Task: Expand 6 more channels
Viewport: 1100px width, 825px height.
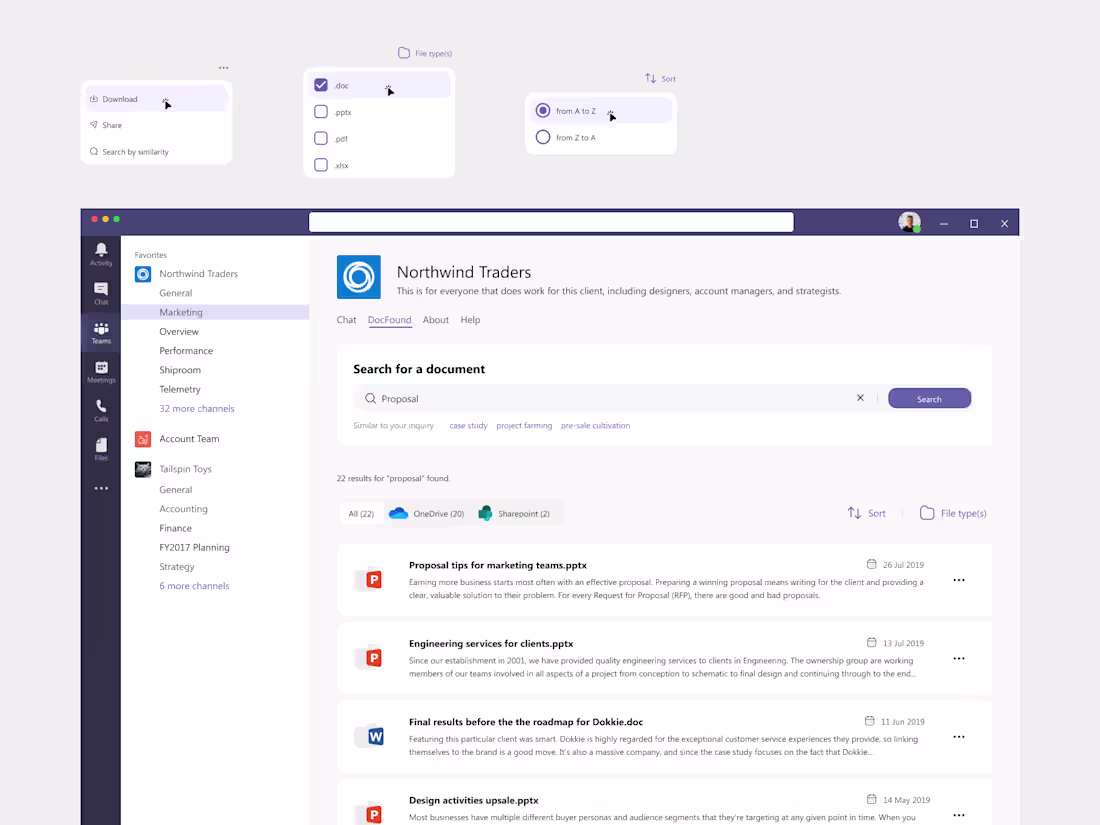Action: (194, 586)
